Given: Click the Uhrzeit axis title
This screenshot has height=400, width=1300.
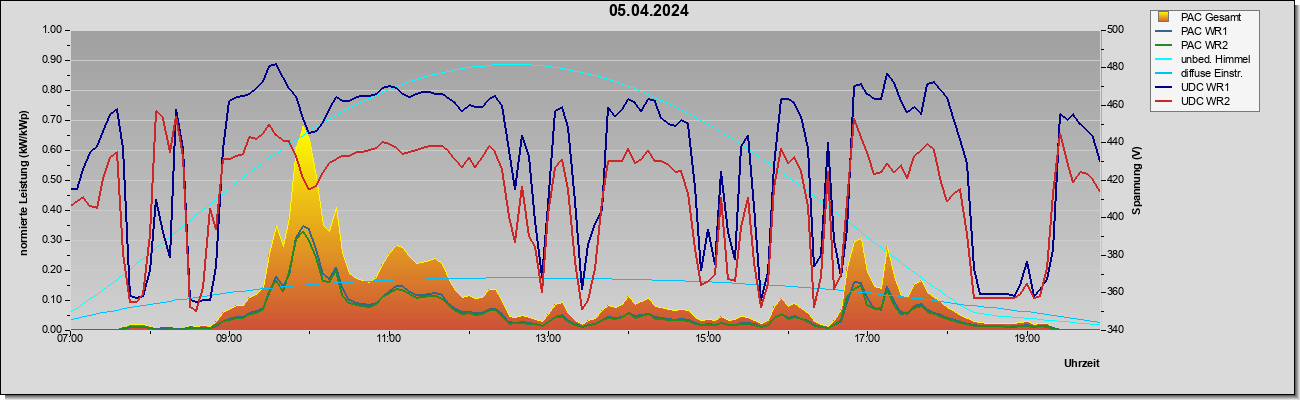Looking at the screenshot, I should 1082,364.
